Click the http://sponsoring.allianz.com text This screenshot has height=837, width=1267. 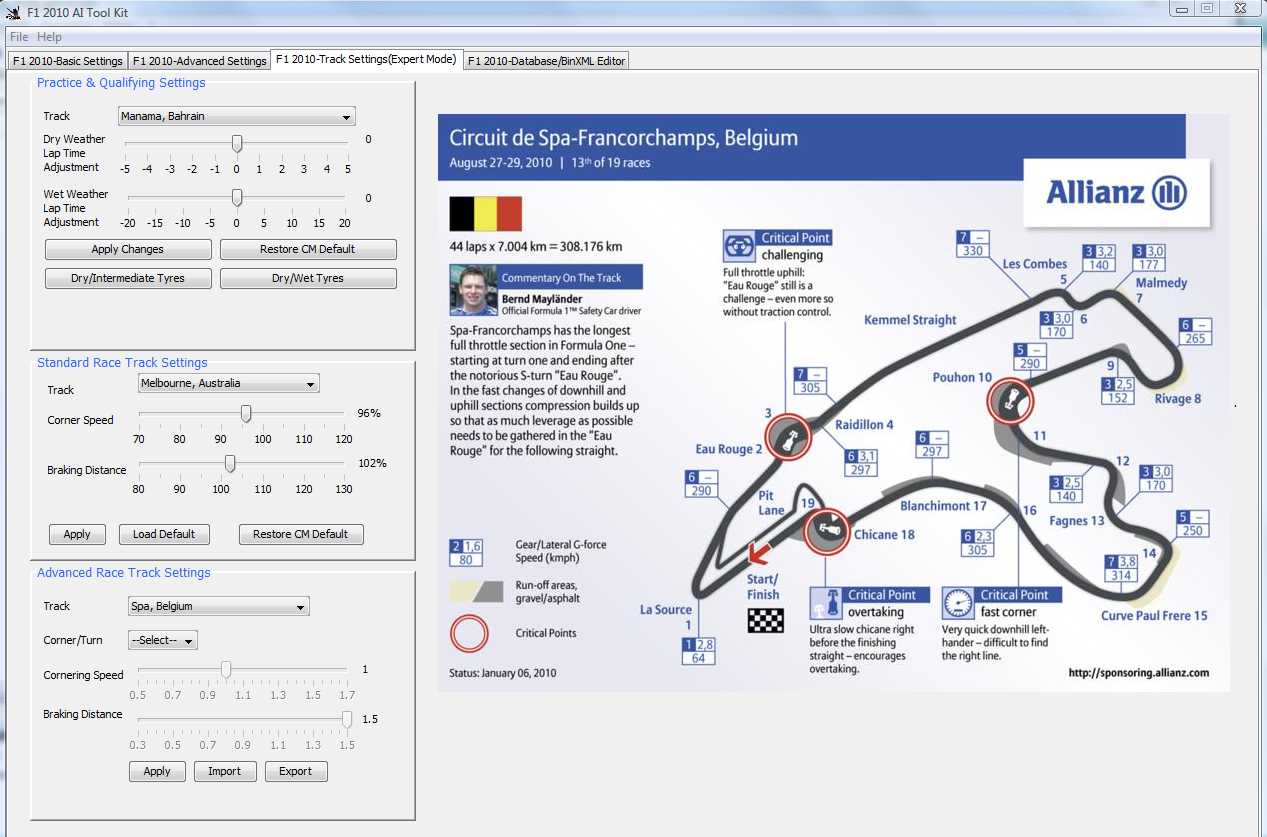click(1138, 673)
